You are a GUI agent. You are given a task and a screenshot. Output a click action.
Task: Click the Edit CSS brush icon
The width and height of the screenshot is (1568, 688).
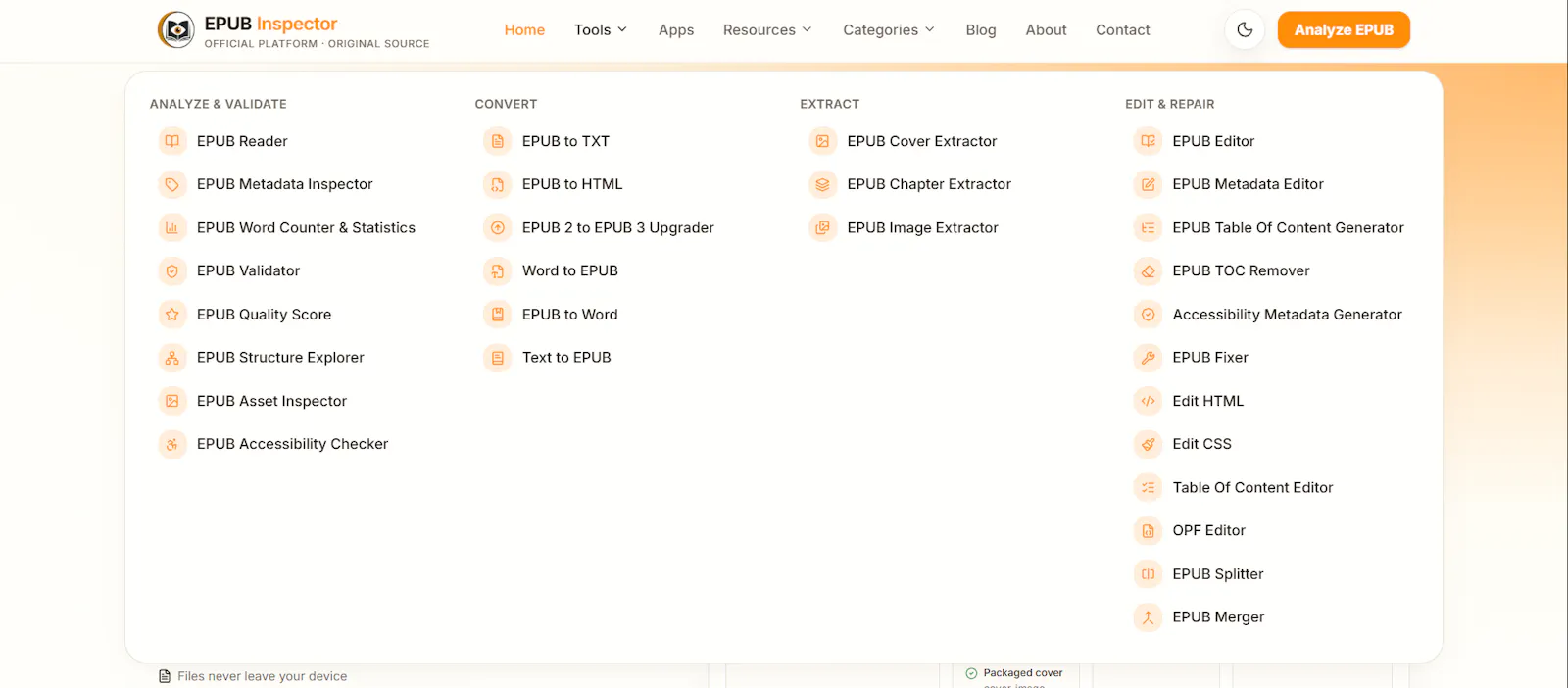coord(1149,444)
